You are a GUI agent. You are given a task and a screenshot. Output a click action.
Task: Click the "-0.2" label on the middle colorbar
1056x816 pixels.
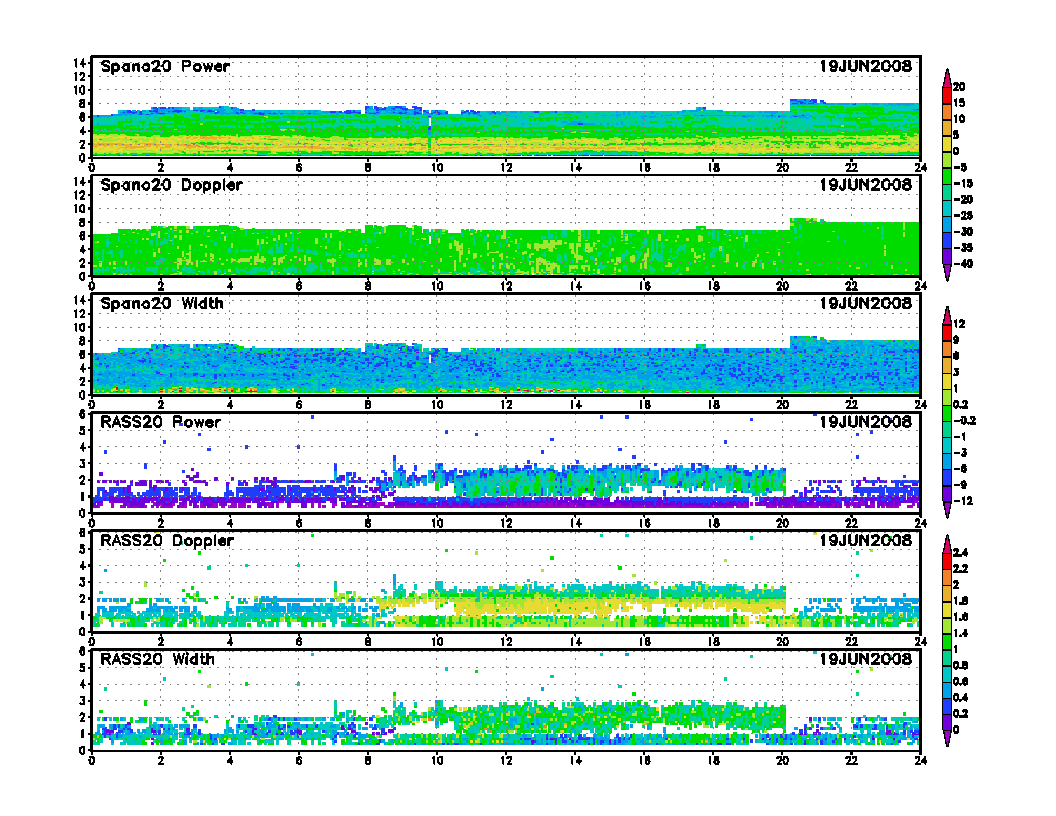[x=964, y=421]
